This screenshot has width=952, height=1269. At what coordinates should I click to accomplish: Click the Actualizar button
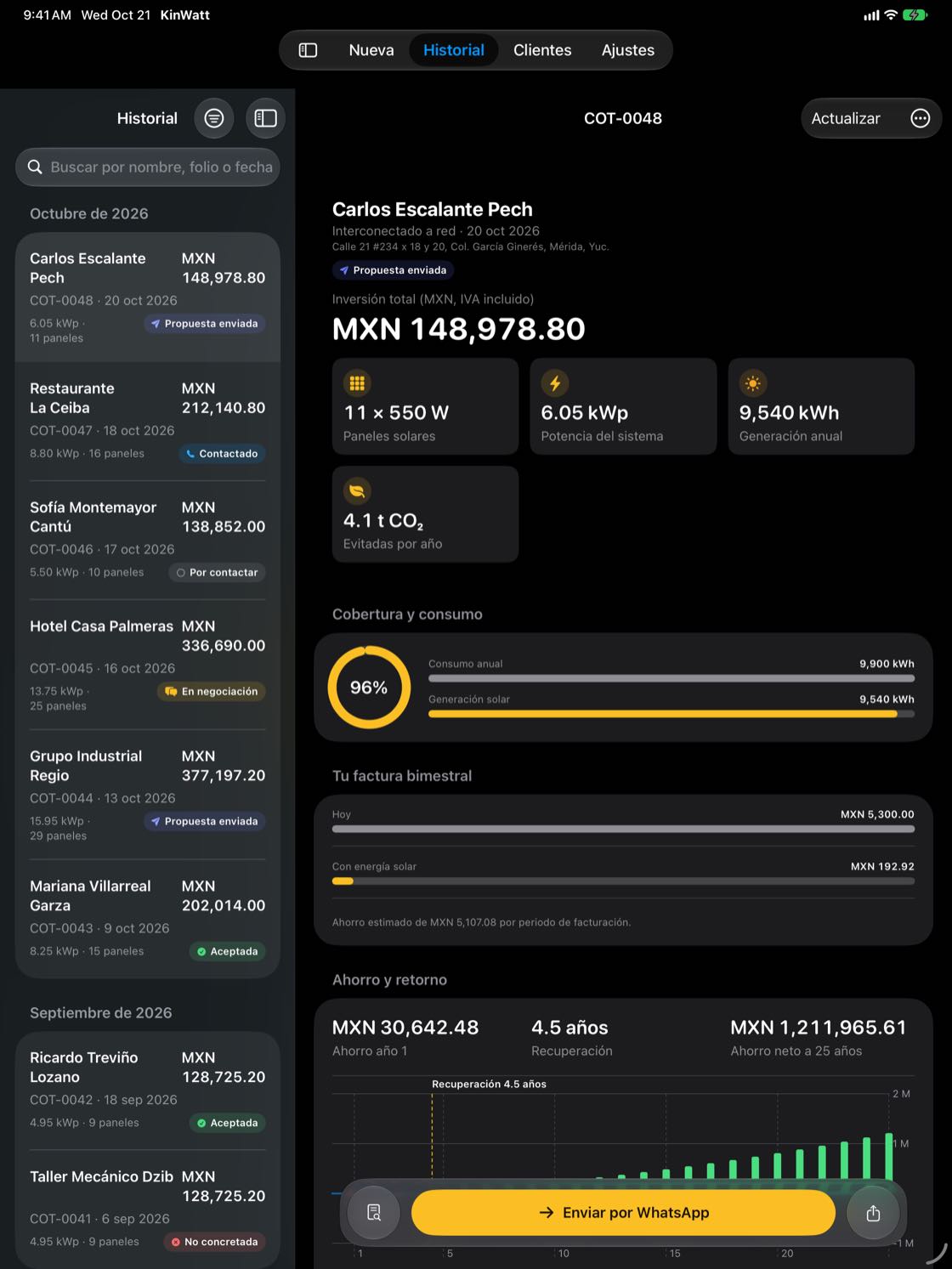click(846, 118)
